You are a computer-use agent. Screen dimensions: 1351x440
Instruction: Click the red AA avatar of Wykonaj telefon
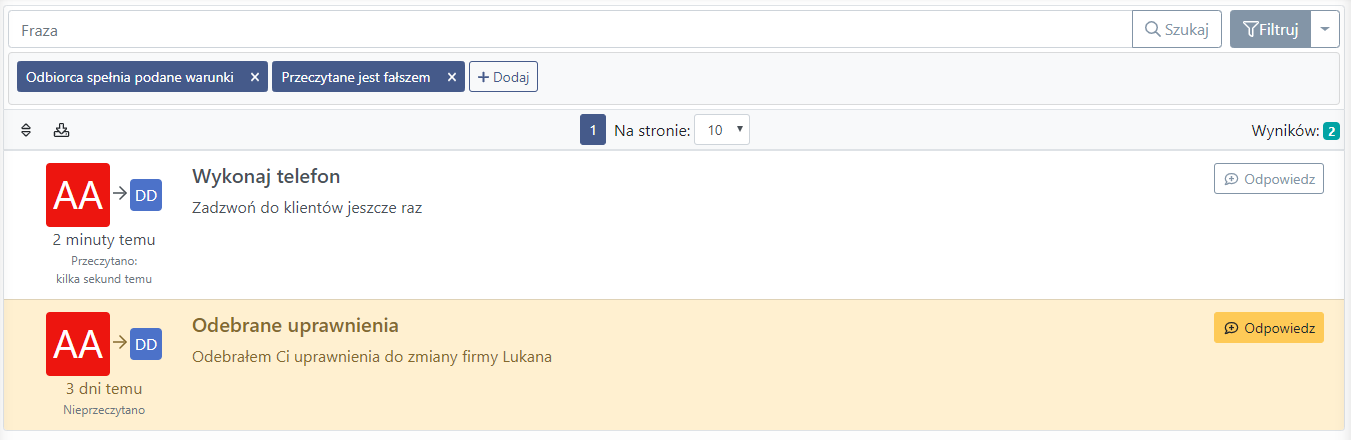coord(78,194)
